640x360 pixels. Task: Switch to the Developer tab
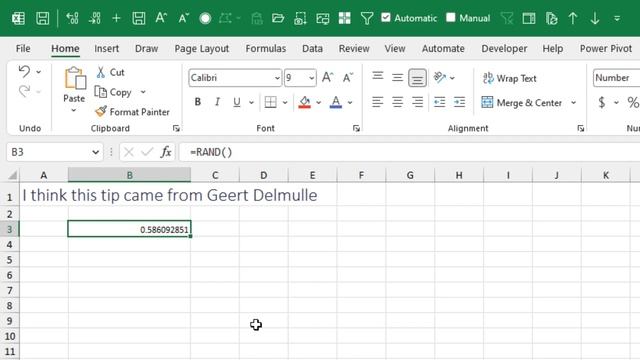(504, 49)
